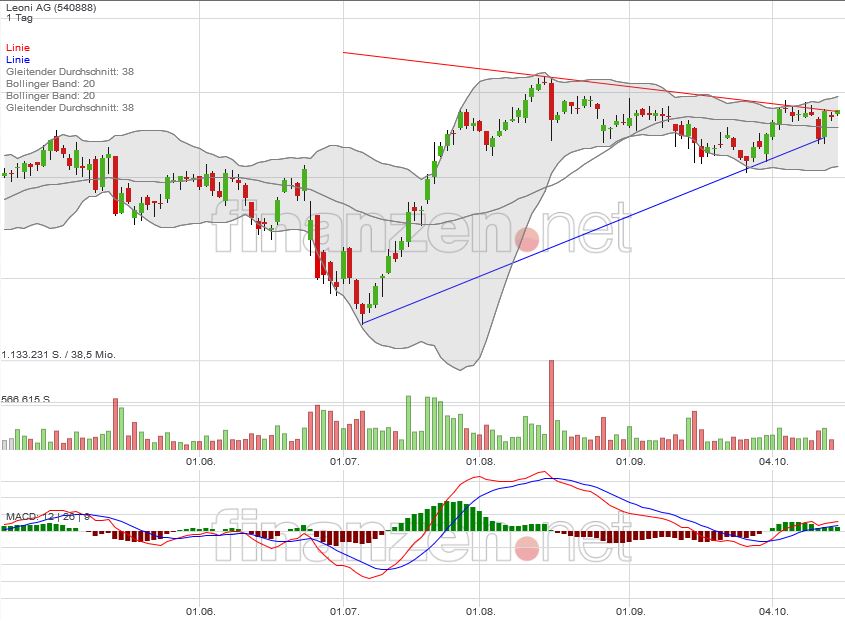Click the left starting point of red trendline
This screenshot has width=845, height=621.
[343, 52]
